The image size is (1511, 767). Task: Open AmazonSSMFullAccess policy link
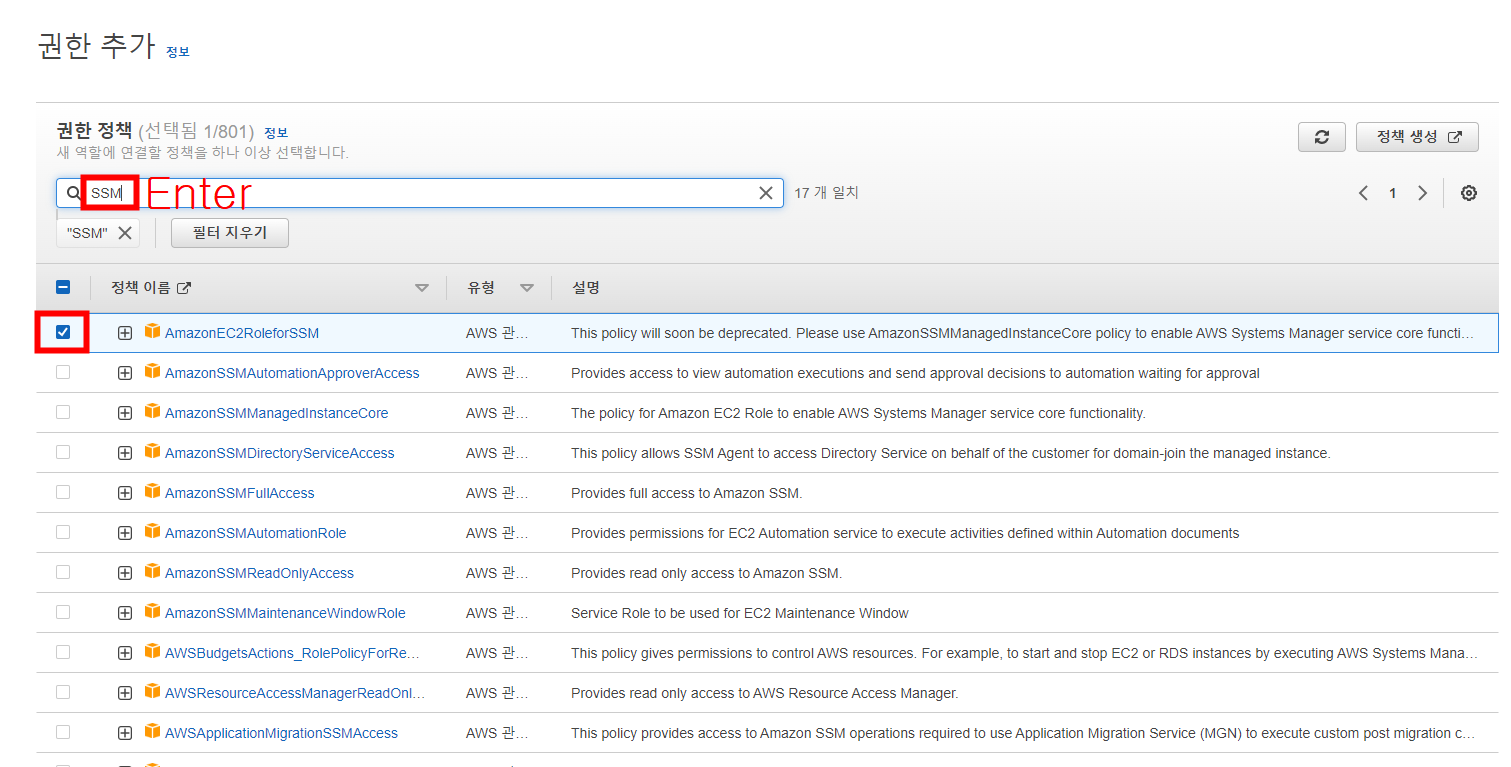pyautogui.click(x=240, y=493)
